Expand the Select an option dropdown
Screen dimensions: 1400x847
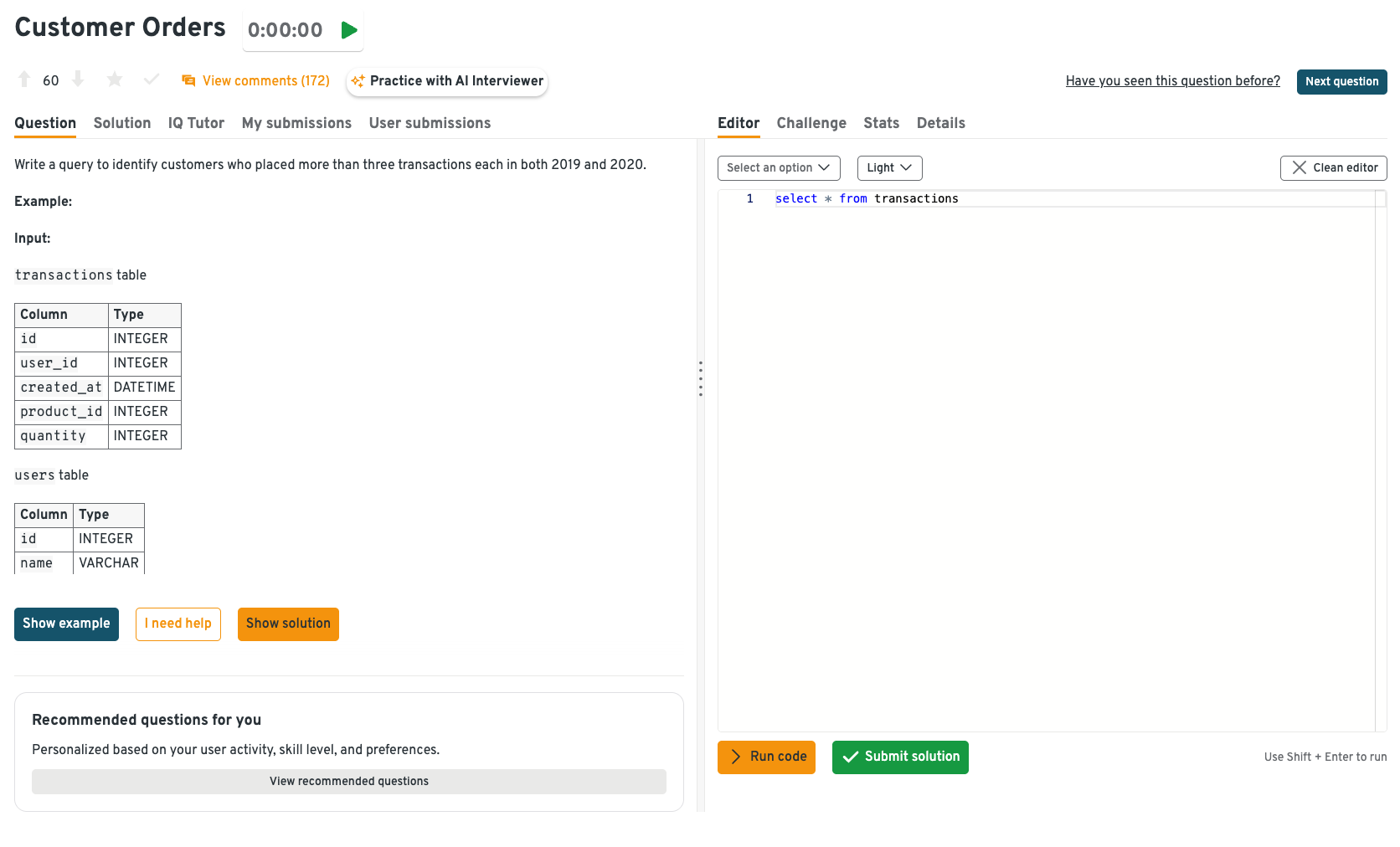coord(778,168)
